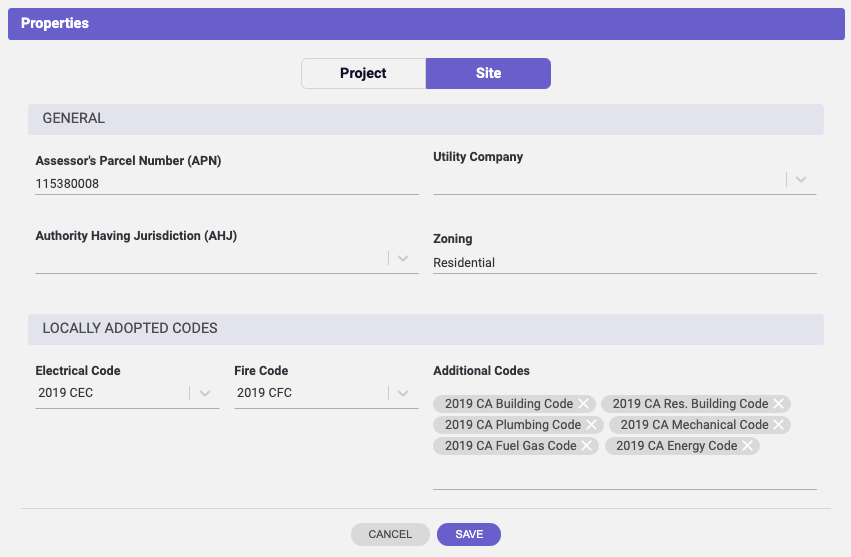Expand the Fire Code dropdown arrow

403,393
